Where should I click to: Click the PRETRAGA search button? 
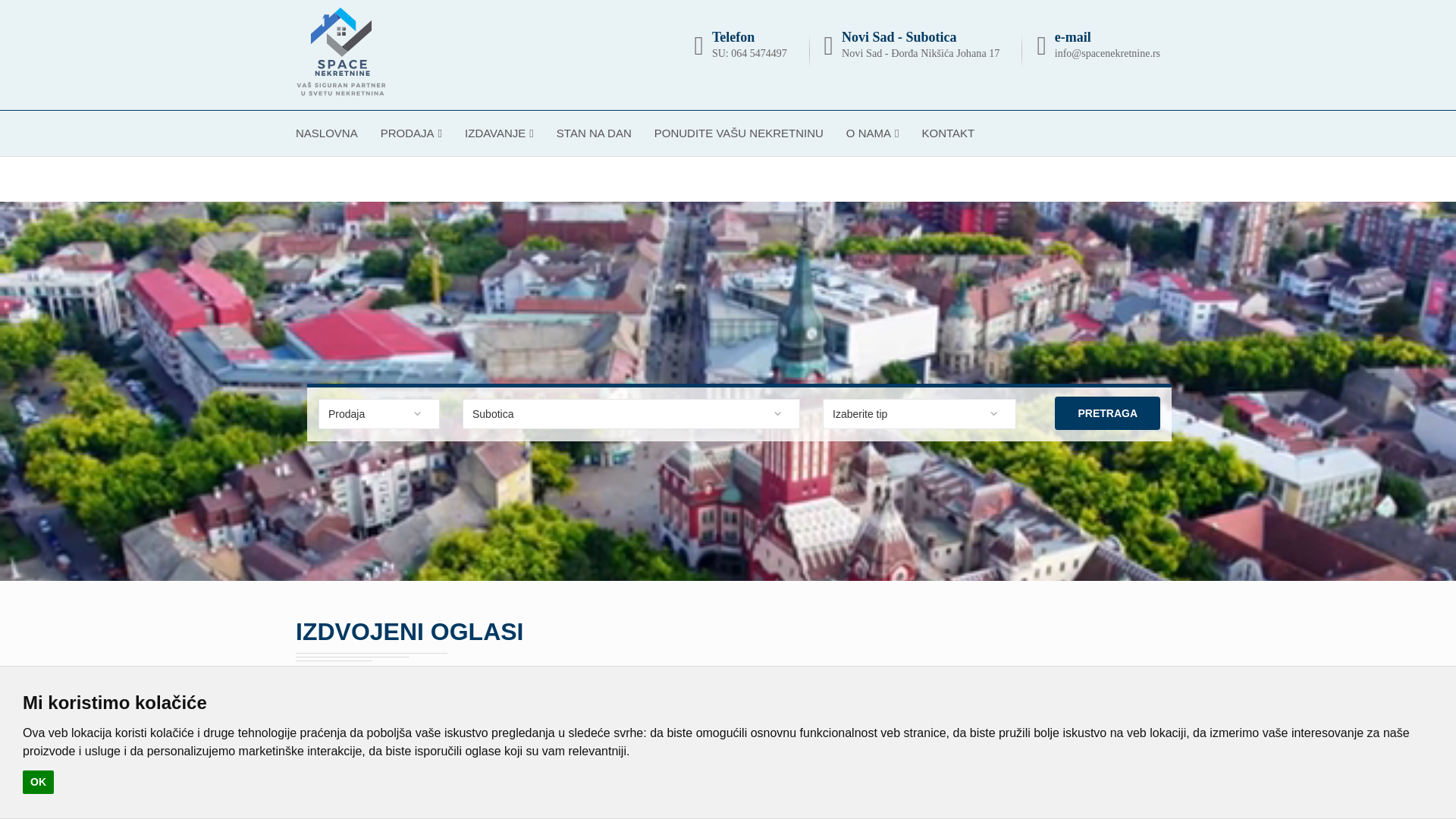tap(1107, 413)
